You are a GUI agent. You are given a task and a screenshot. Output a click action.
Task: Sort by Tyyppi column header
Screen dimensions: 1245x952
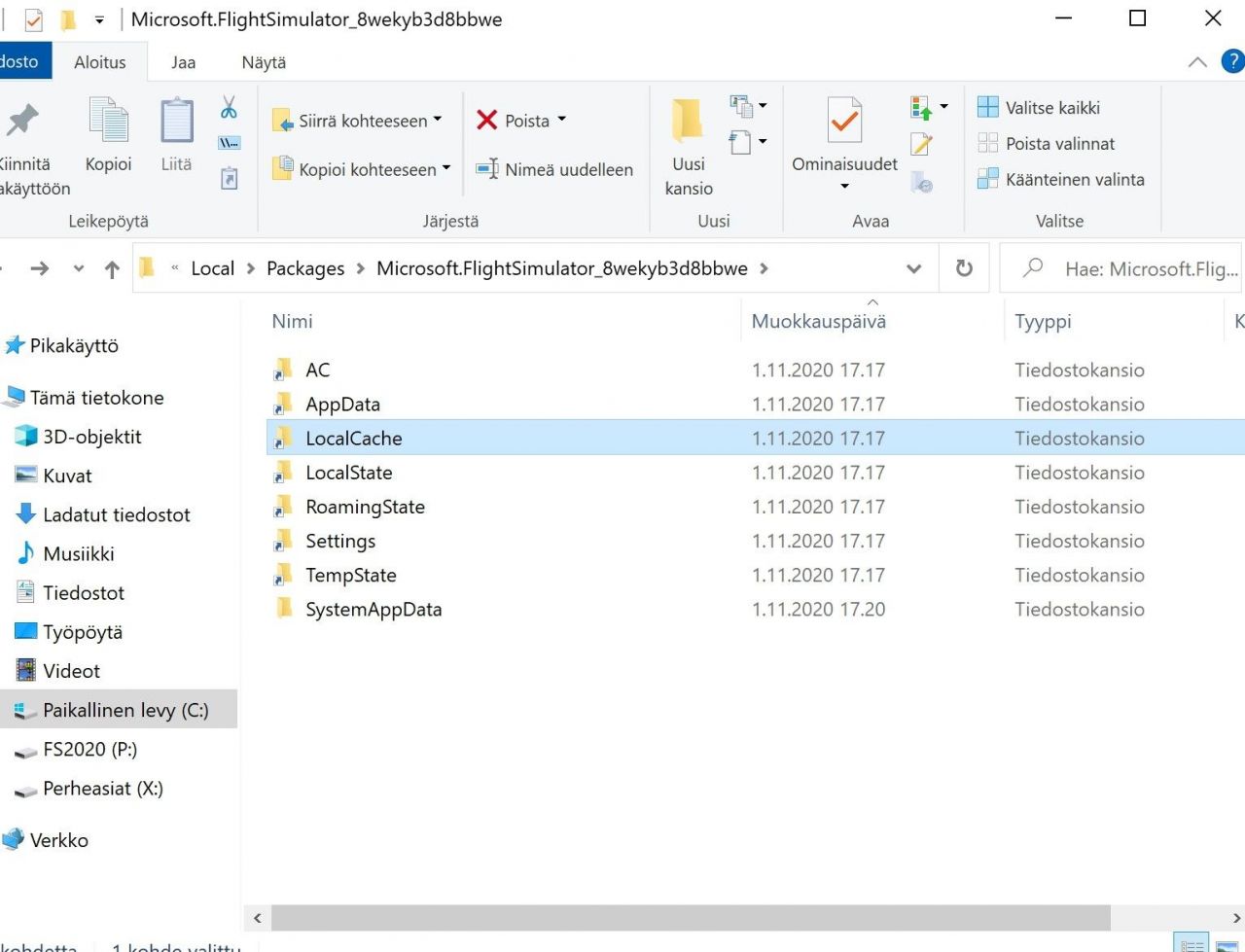click(1043, 322)
